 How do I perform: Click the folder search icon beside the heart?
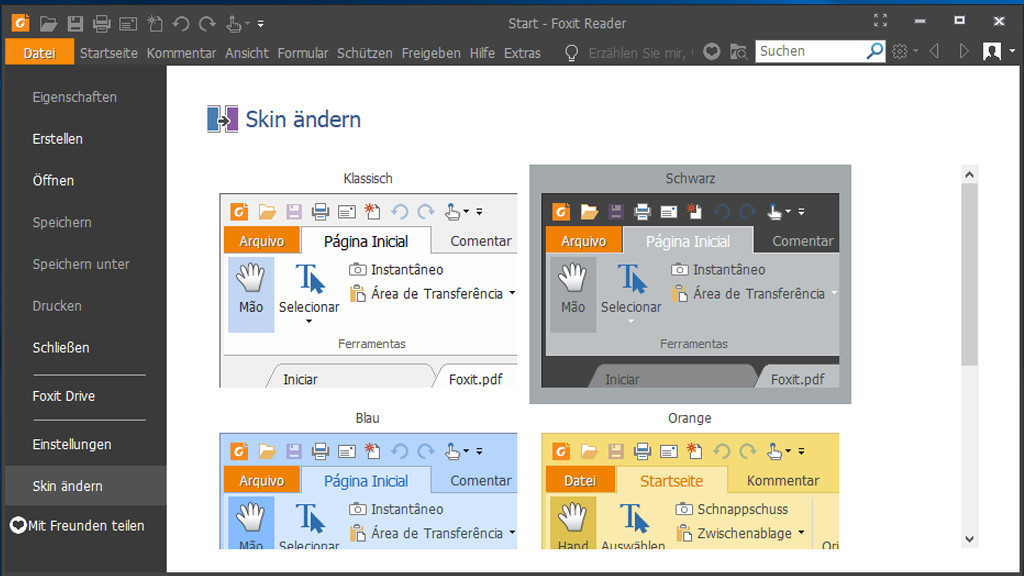[739, 52]
